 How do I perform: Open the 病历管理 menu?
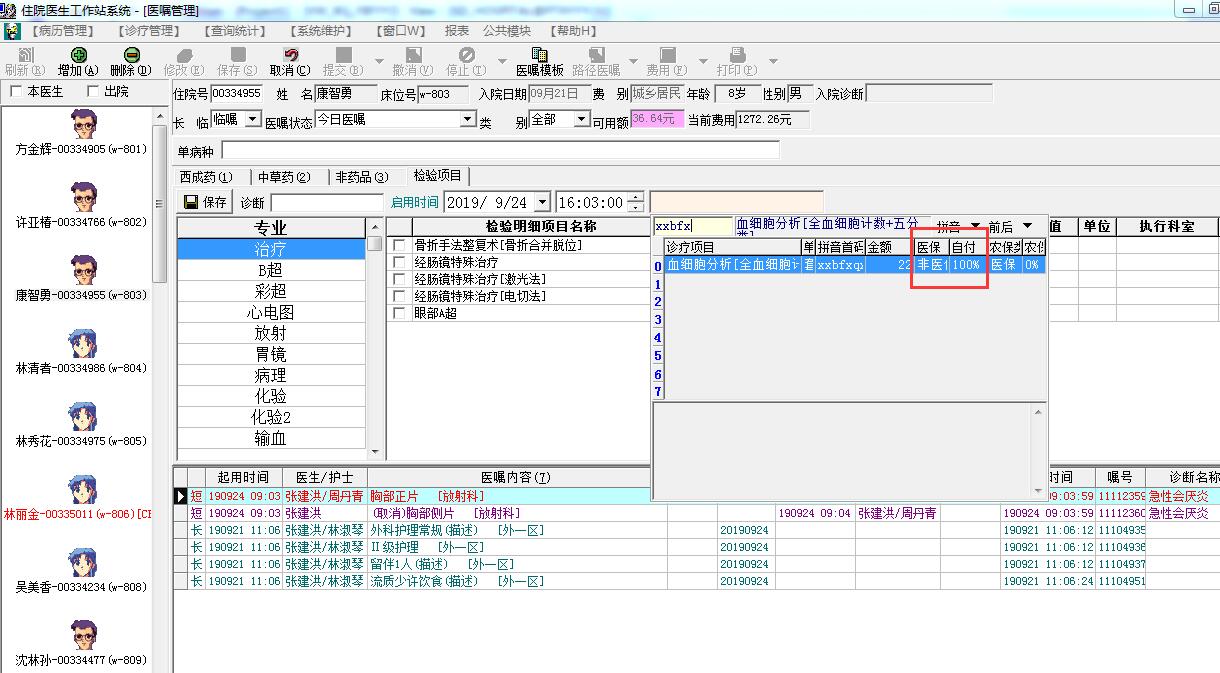click(63, 31)
